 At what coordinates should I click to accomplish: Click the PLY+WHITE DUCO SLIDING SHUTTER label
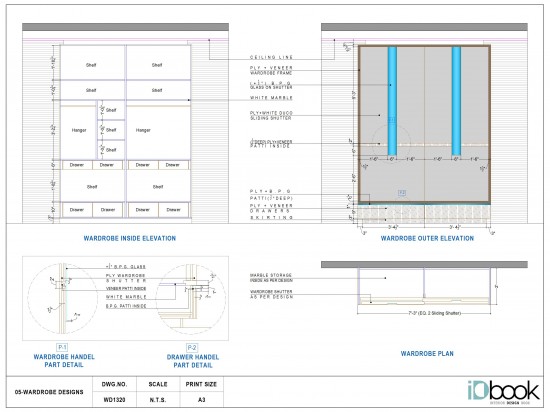coord(271,116)
